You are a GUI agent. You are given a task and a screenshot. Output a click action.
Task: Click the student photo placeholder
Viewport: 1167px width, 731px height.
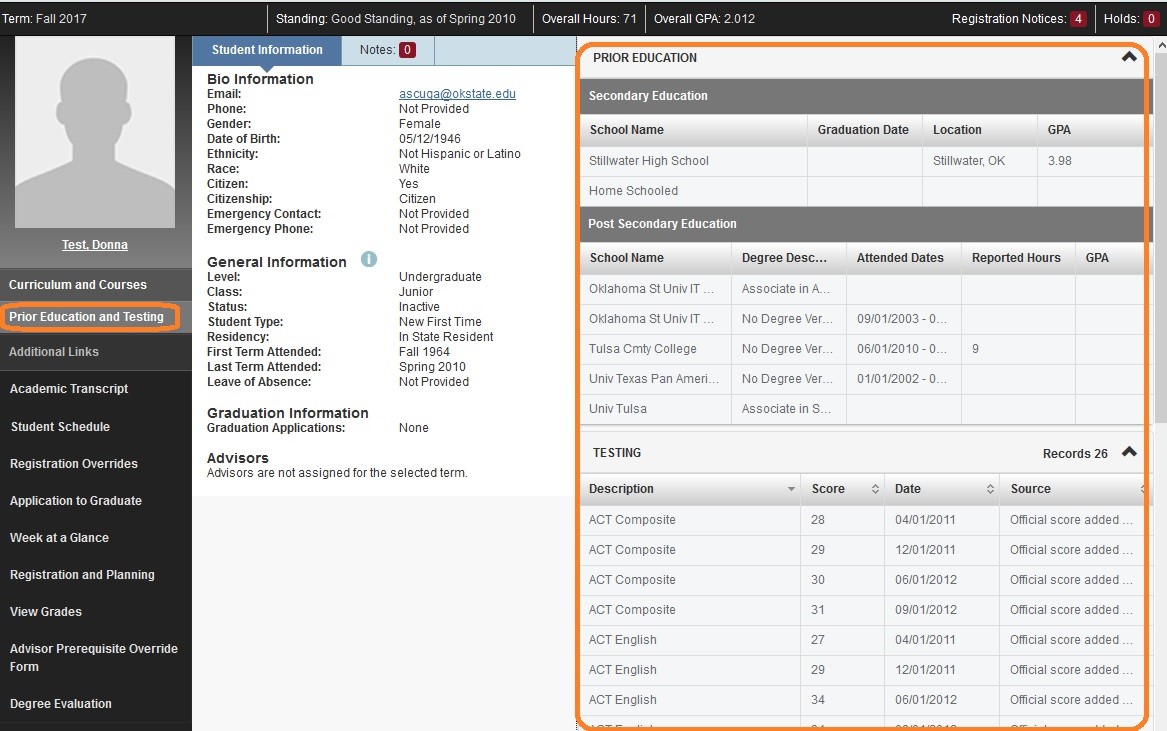tap(94, 131)
